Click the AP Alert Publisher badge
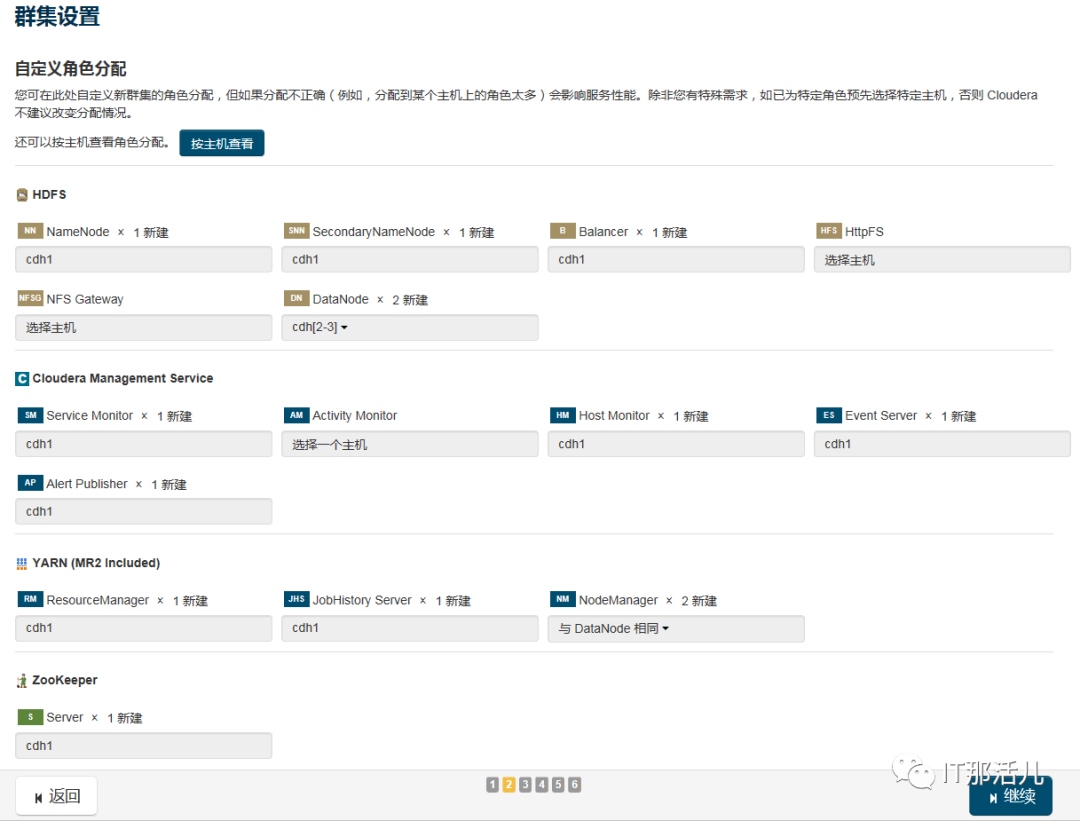Screen dimensions: 1080x821 [30, 483]
